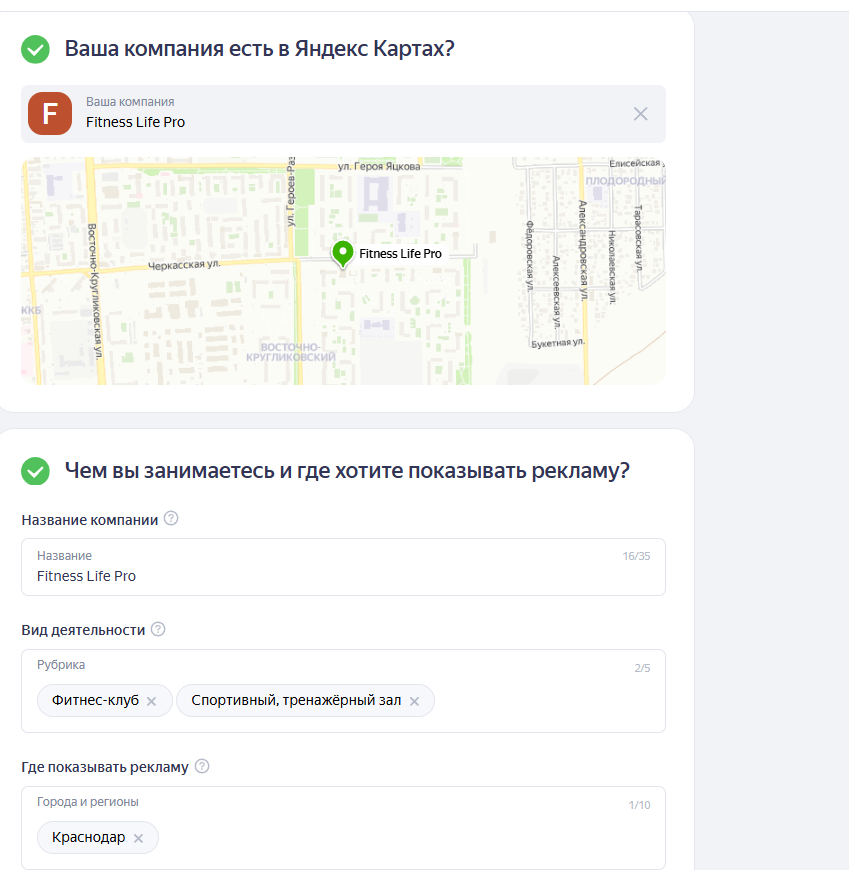Click the orange F company logo
Screen dimensions: 849x870
pyautogui.click(x=50, y=114)
